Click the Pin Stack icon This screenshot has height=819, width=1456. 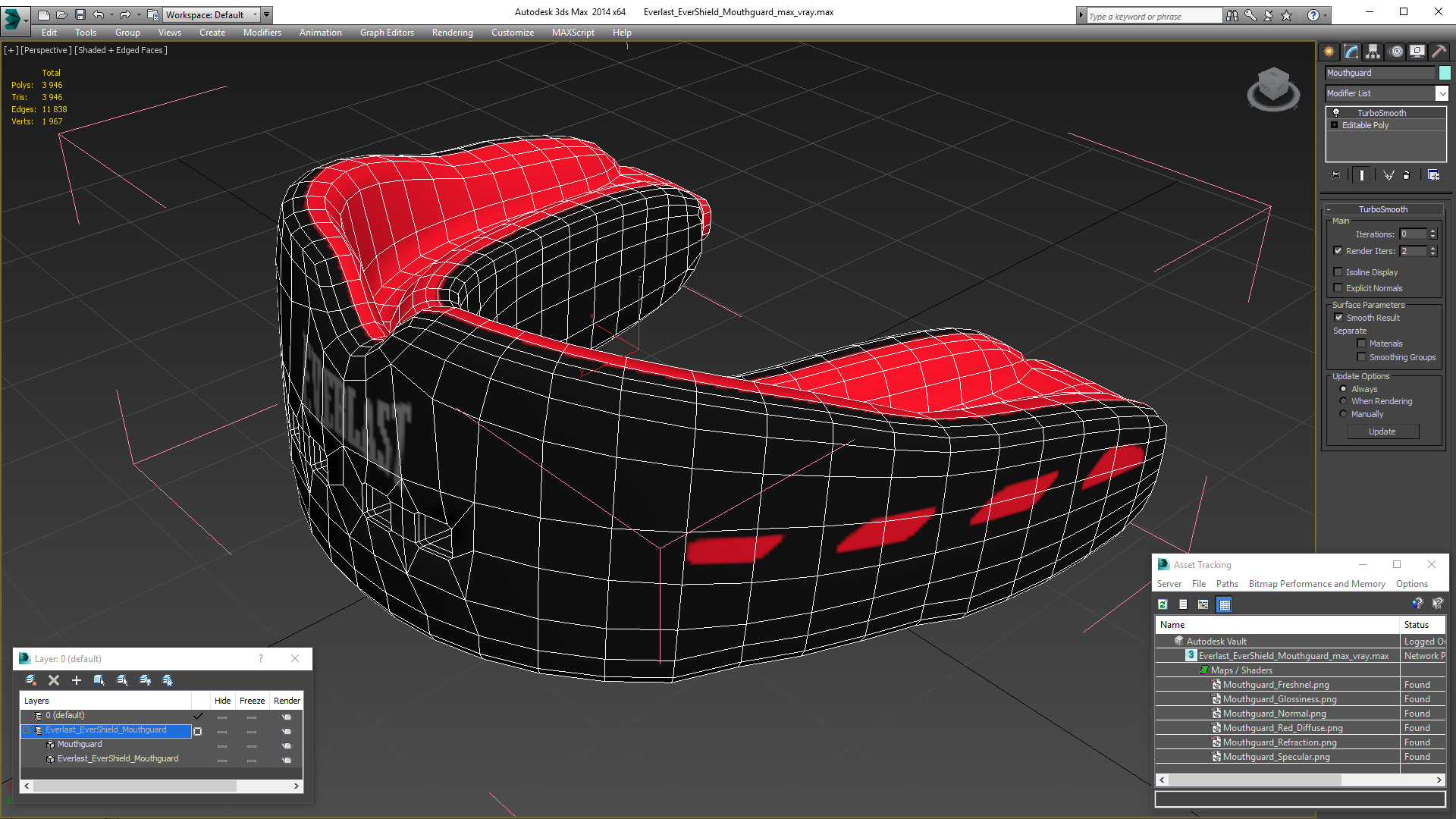[1335, 175]
